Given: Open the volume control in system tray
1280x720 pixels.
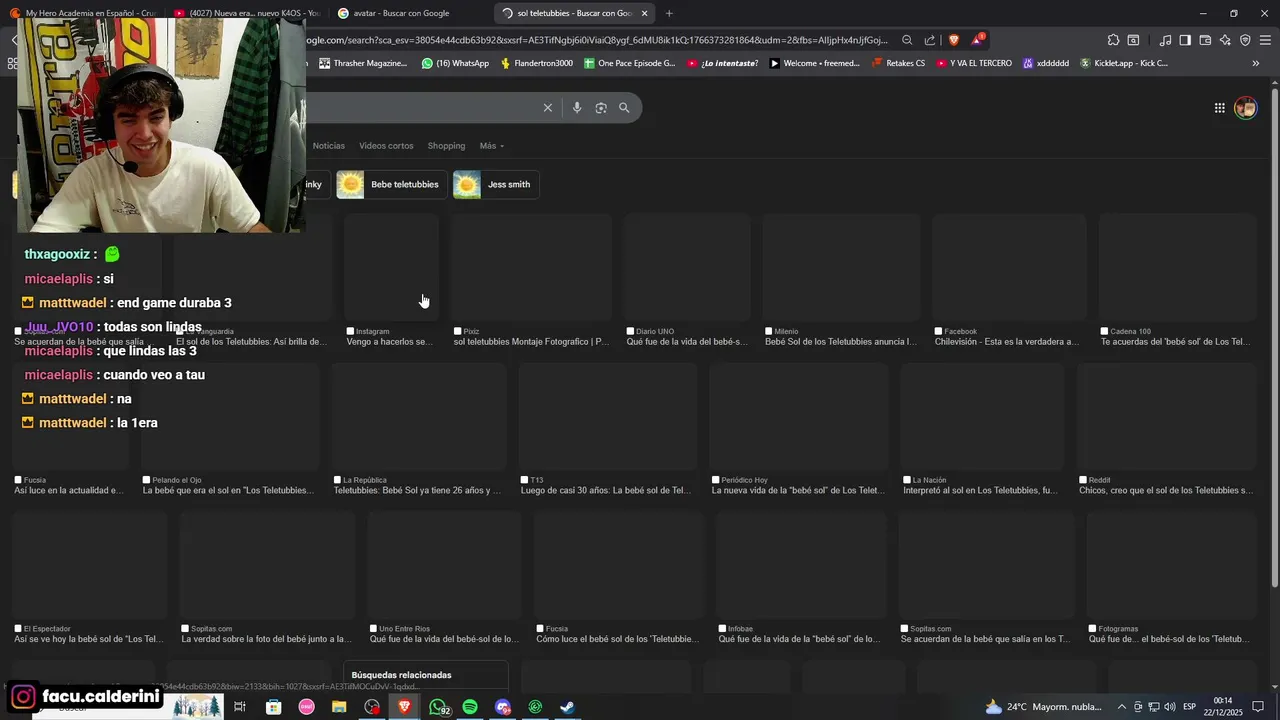Looking at the screenshot, I should coord(1169,707).
